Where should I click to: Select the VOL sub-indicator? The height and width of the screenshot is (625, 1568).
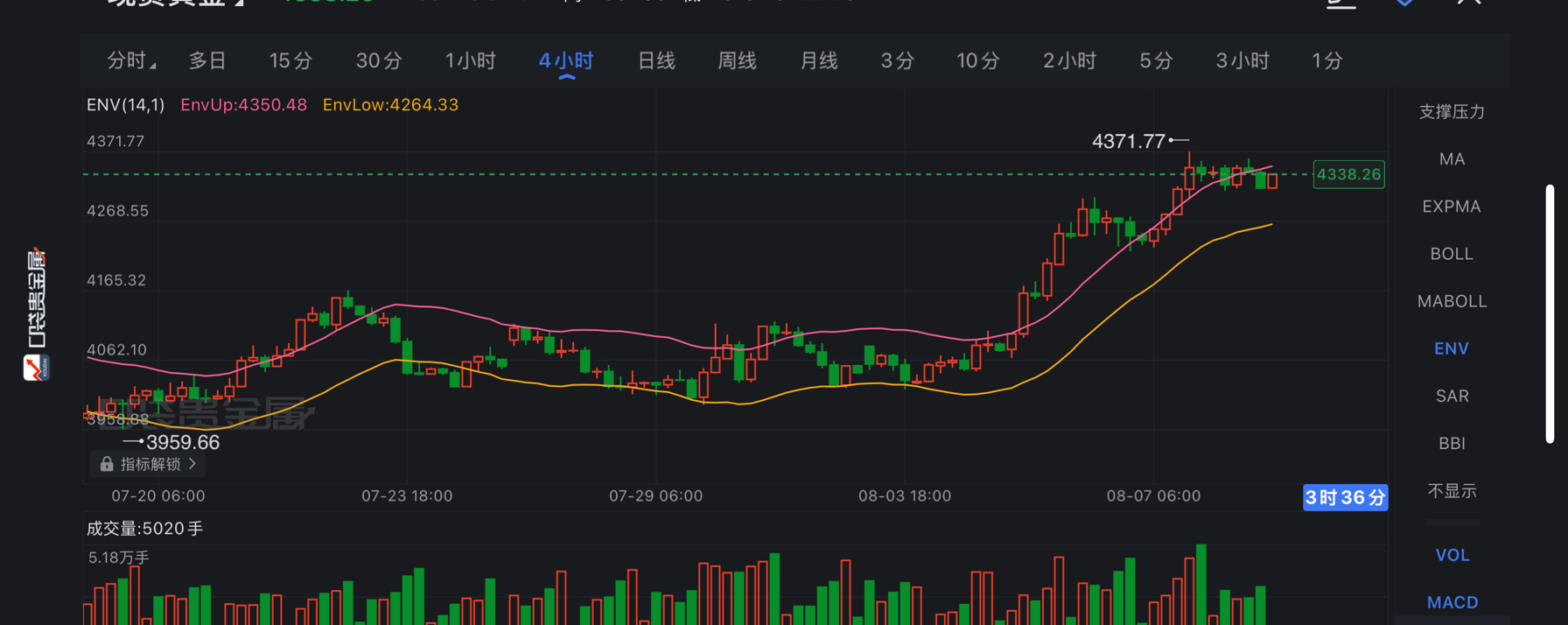pyautogui.click(x=1452, y=555)
